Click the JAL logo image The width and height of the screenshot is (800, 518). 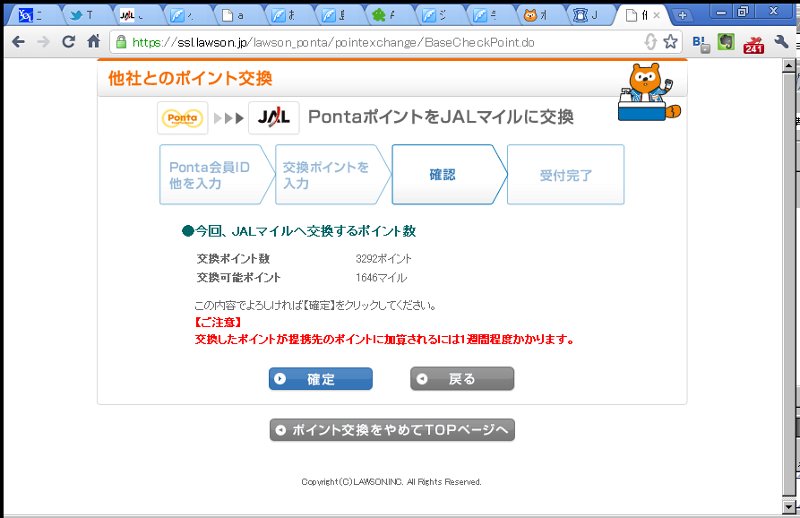coord(273,118)
